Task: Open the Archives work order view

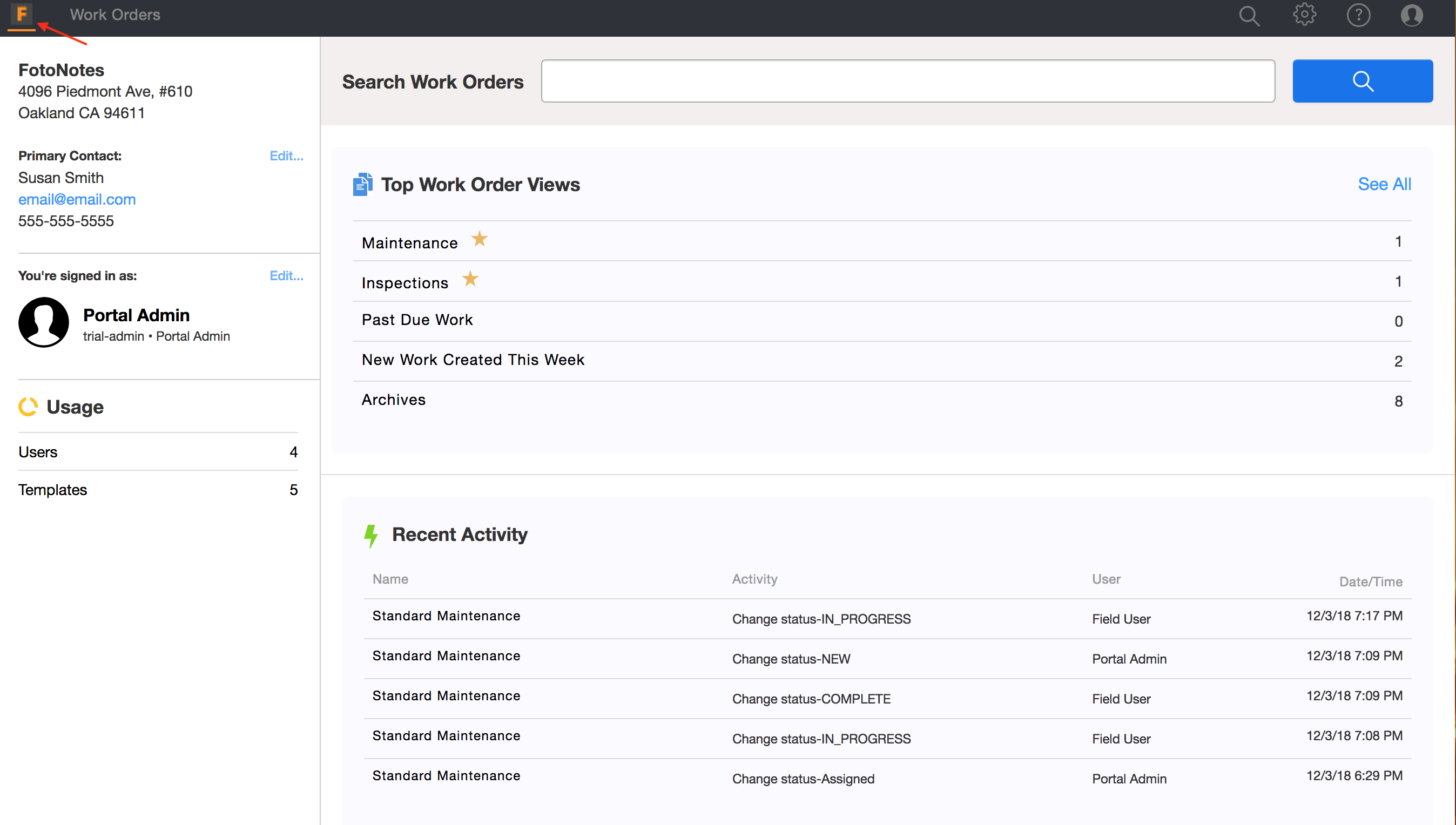Action: (x=393, y=400)
